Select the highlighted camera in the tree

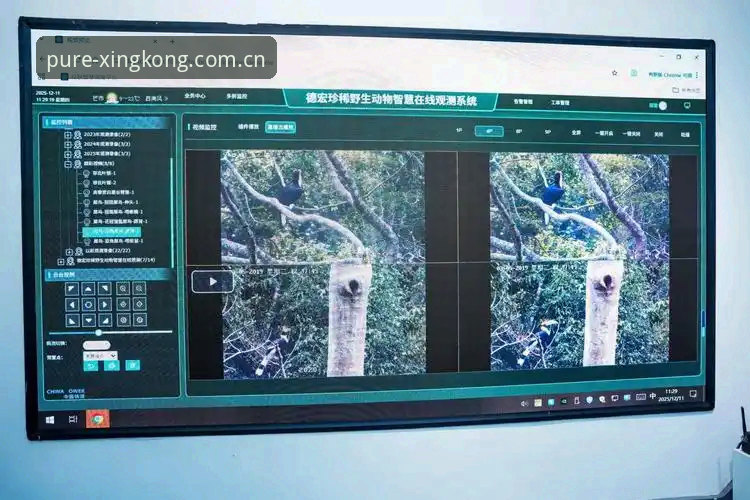[x=112, y=232]
